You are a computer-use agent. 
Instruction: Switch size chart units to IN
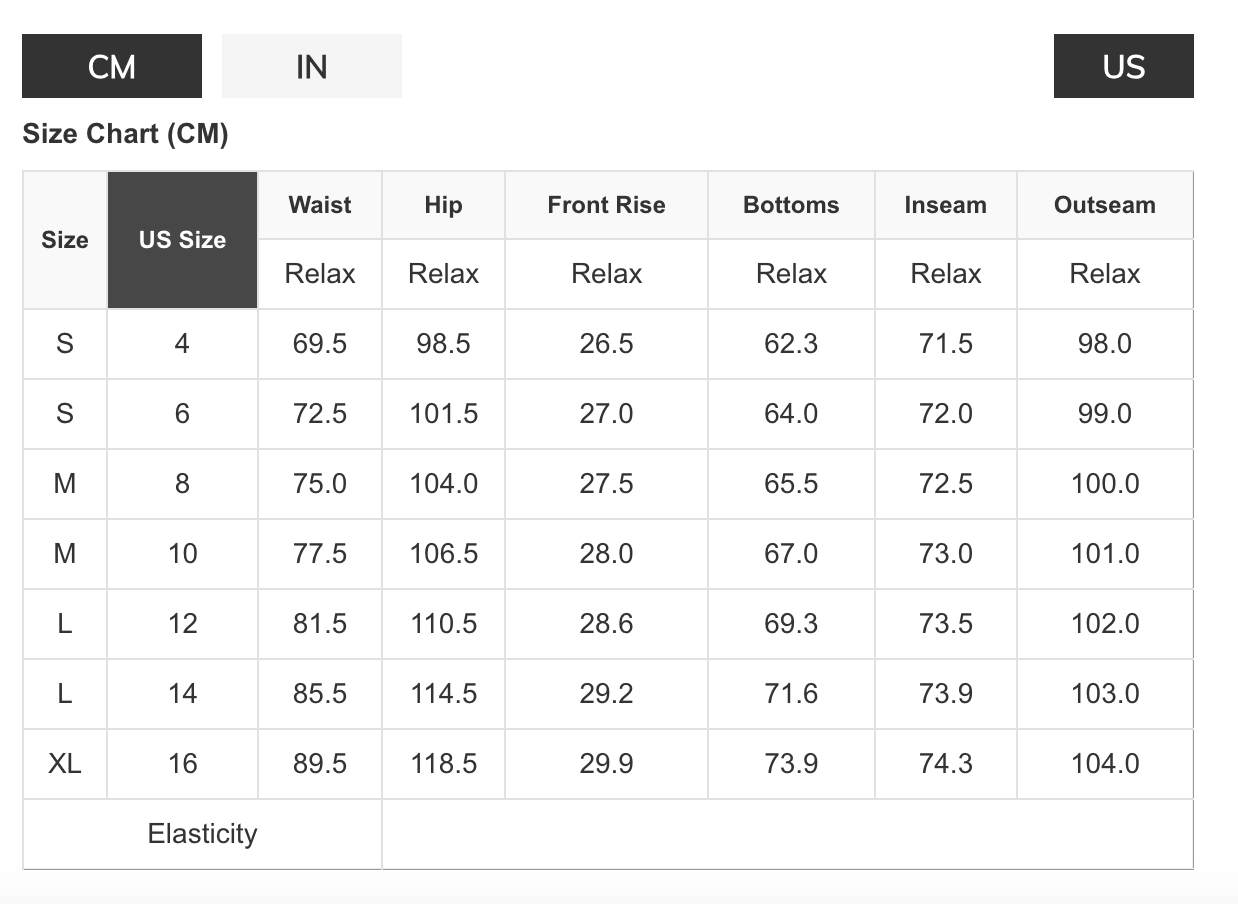pos(311,66)
